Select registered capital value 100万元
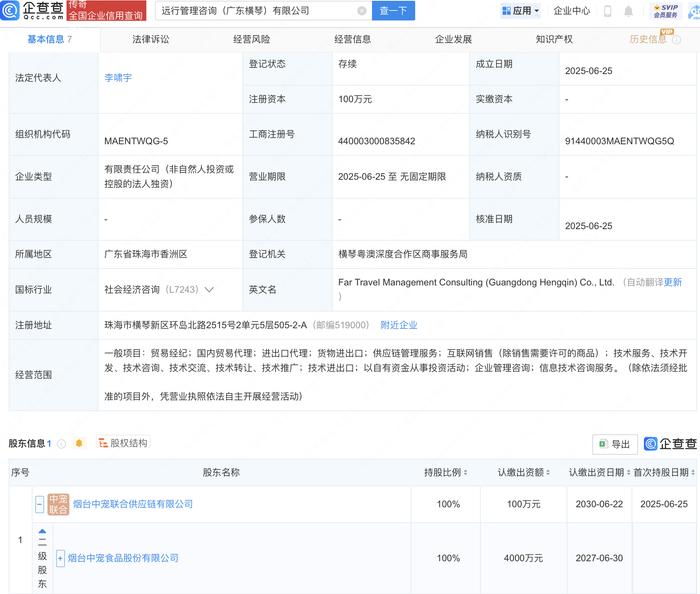700x594 pixels. point(355,99)
